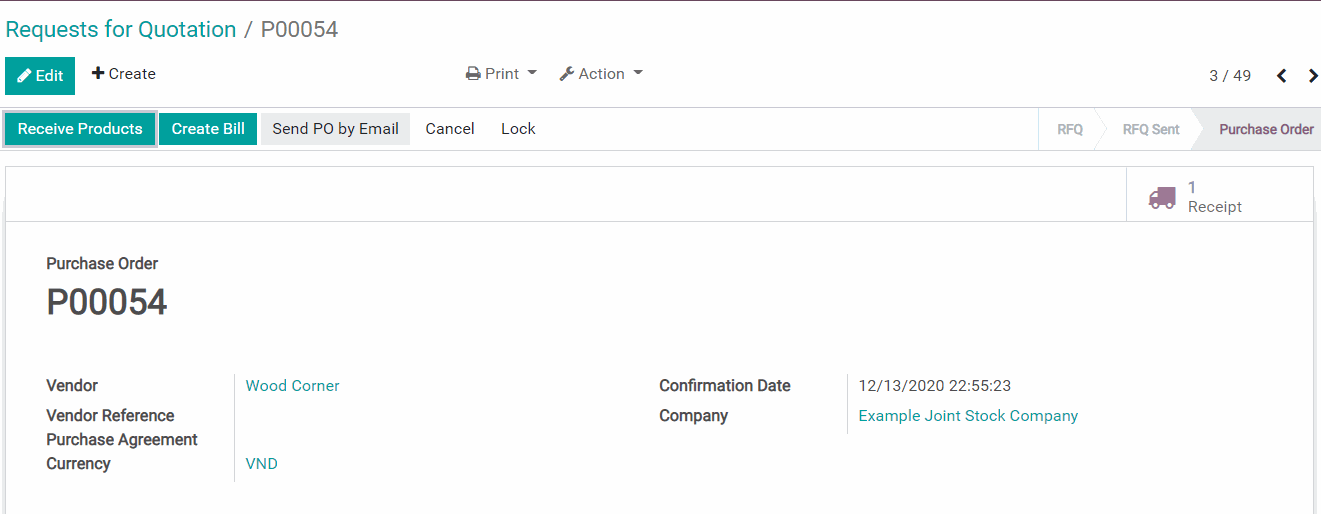Screen dimensions: 1321x514
Task: Click Send PO by Email
Action: 335,129
